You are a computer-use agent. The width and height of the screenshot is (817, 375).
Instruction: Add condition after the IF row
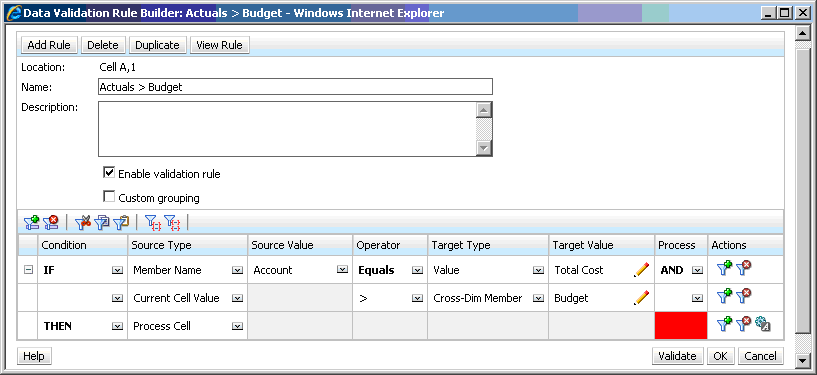click(725, 269)
